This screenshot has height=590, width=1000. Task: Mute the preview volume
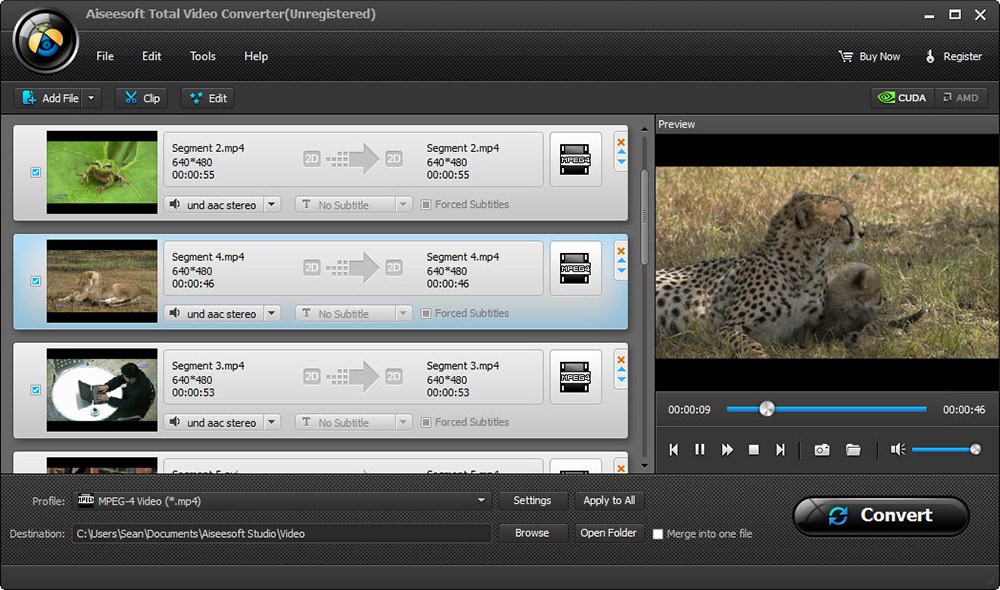[898, 450]
